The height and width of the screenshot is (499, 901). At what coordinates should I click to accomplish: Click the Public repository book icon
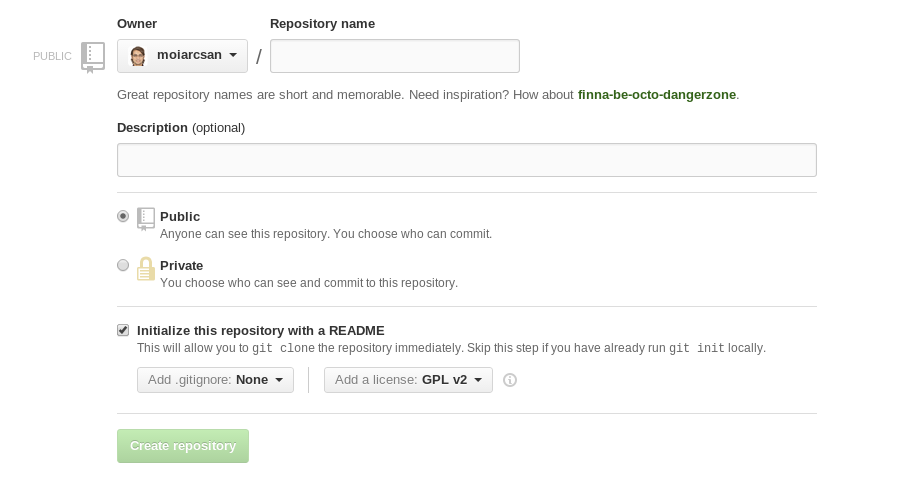[x=146, y=219]
